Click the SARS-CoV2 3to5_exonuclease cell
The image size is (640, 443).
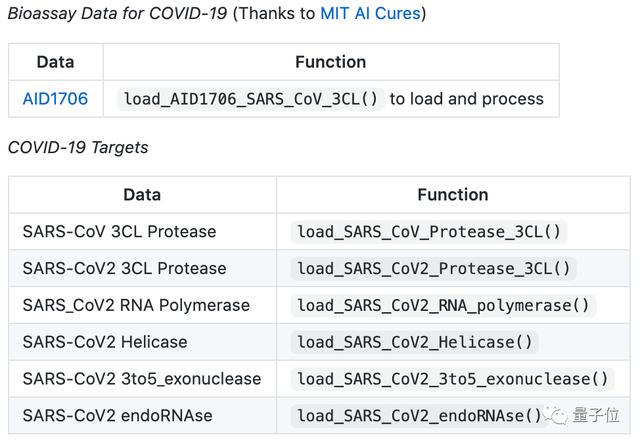pyautogui.click(x=142, y=378)
